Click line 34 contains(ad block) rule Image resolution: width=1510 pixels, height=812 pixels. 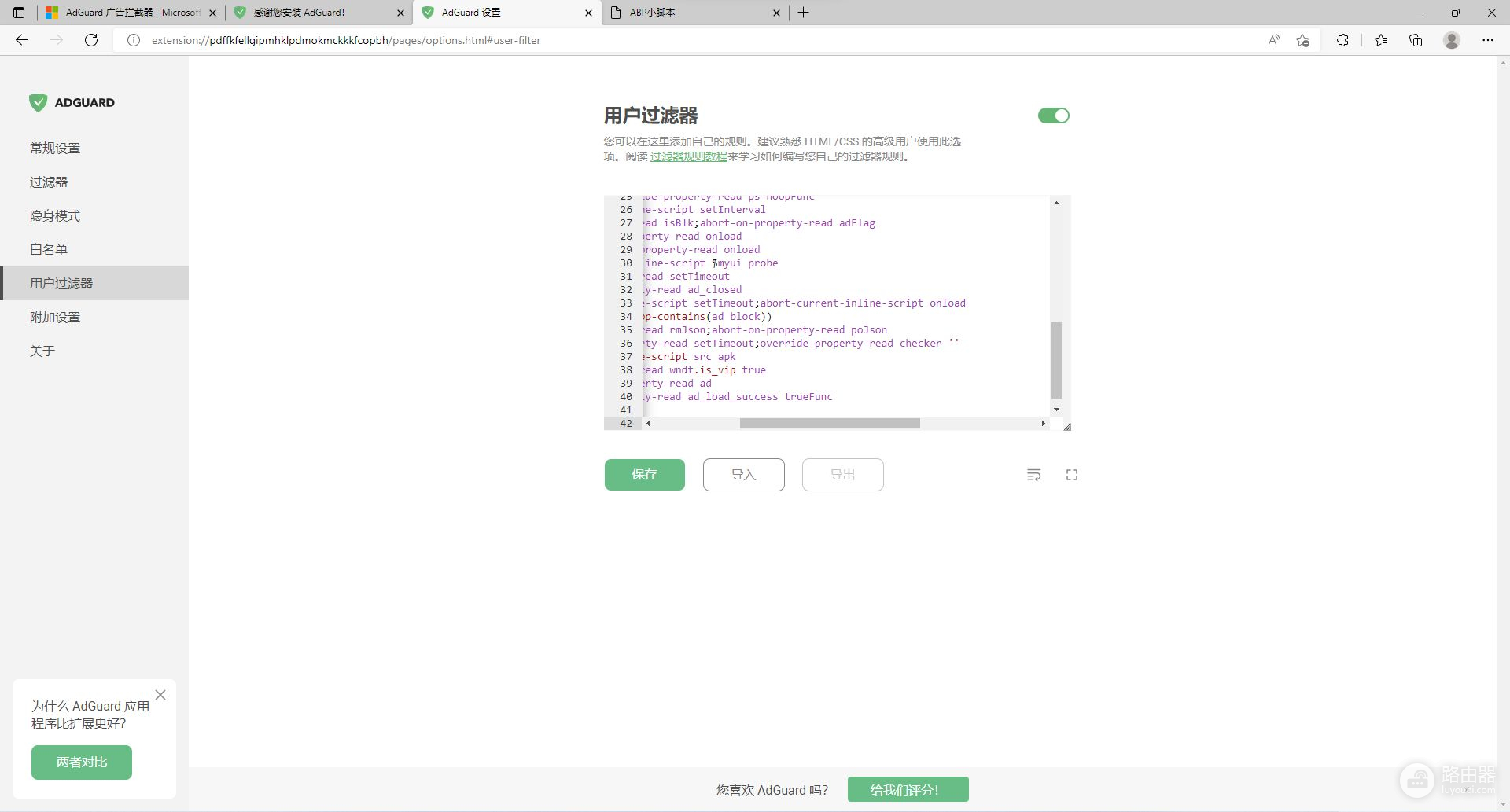pyautogui.click(x=707, y=317)
